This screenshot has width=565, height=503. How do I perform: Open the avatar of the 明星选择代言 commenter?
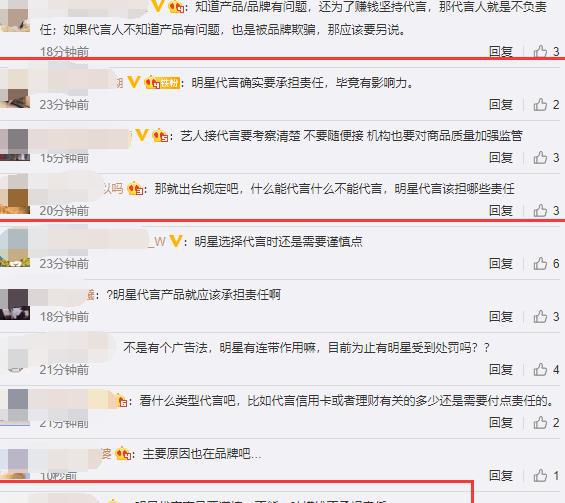pyautogui.click(x=15, y=248)
